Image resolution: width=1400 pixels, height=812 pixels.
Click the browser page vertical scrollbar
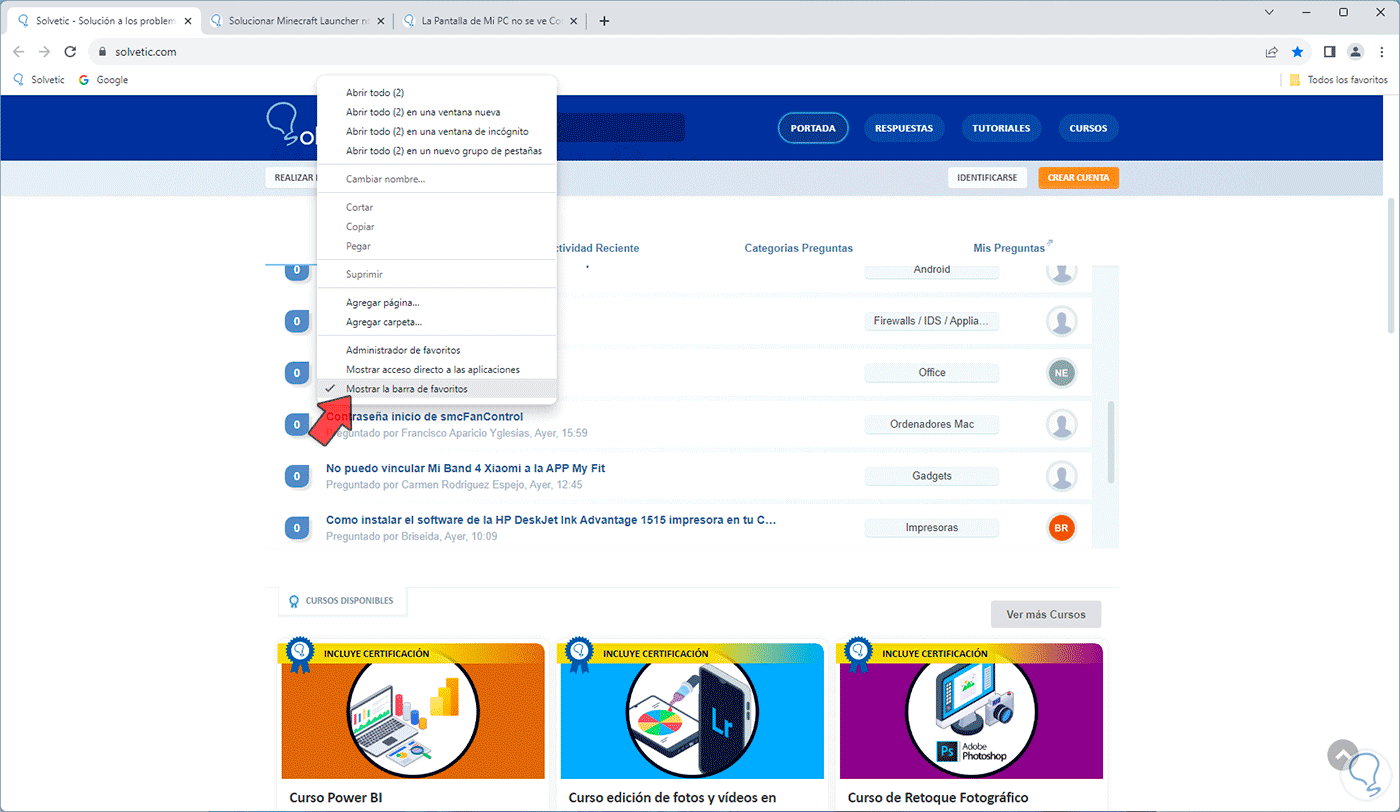point(1391,266)
